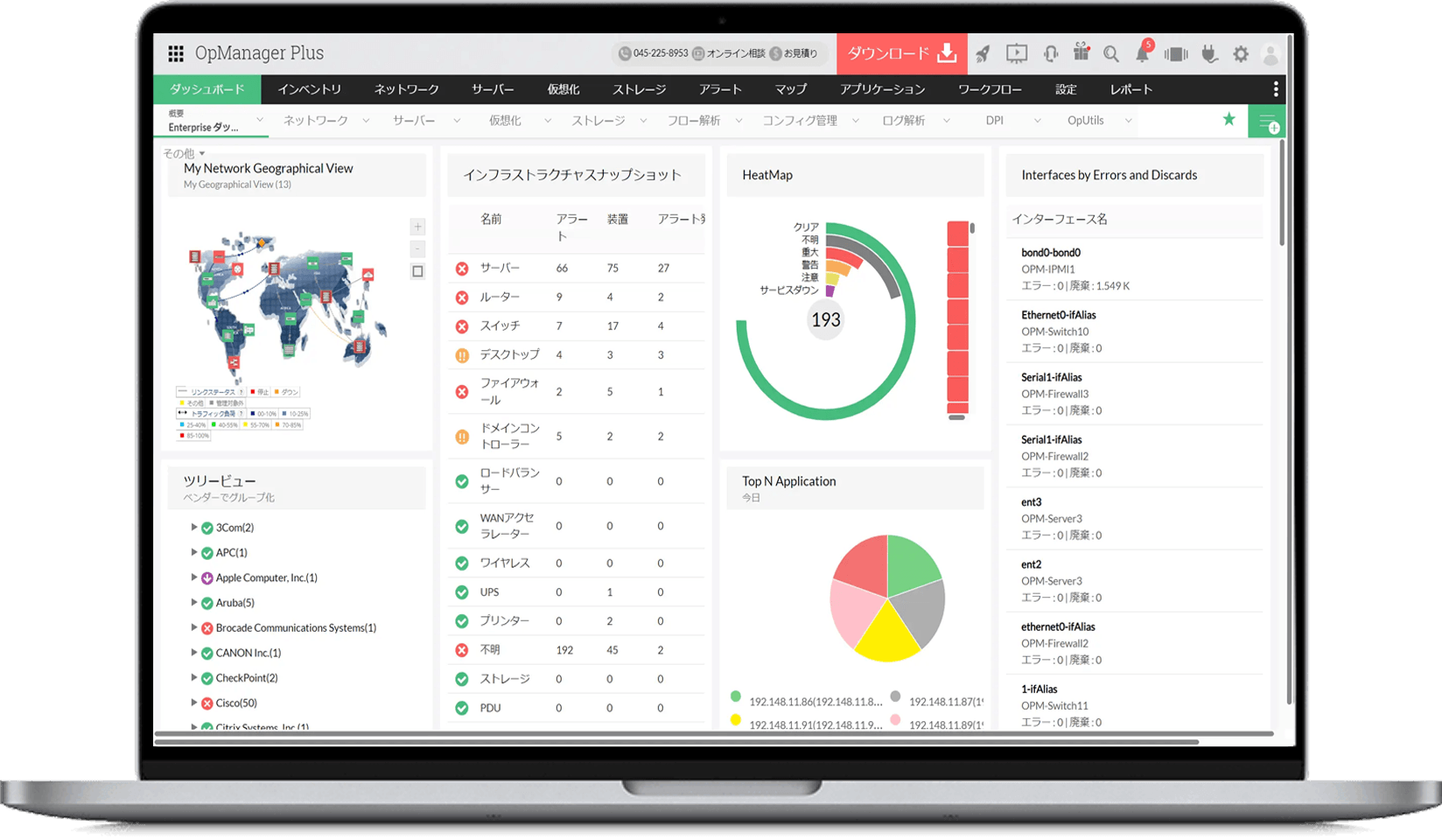Expand the ログ解析 dropdown arrow
1442x840 pixels.
click(x=946, y=121)
